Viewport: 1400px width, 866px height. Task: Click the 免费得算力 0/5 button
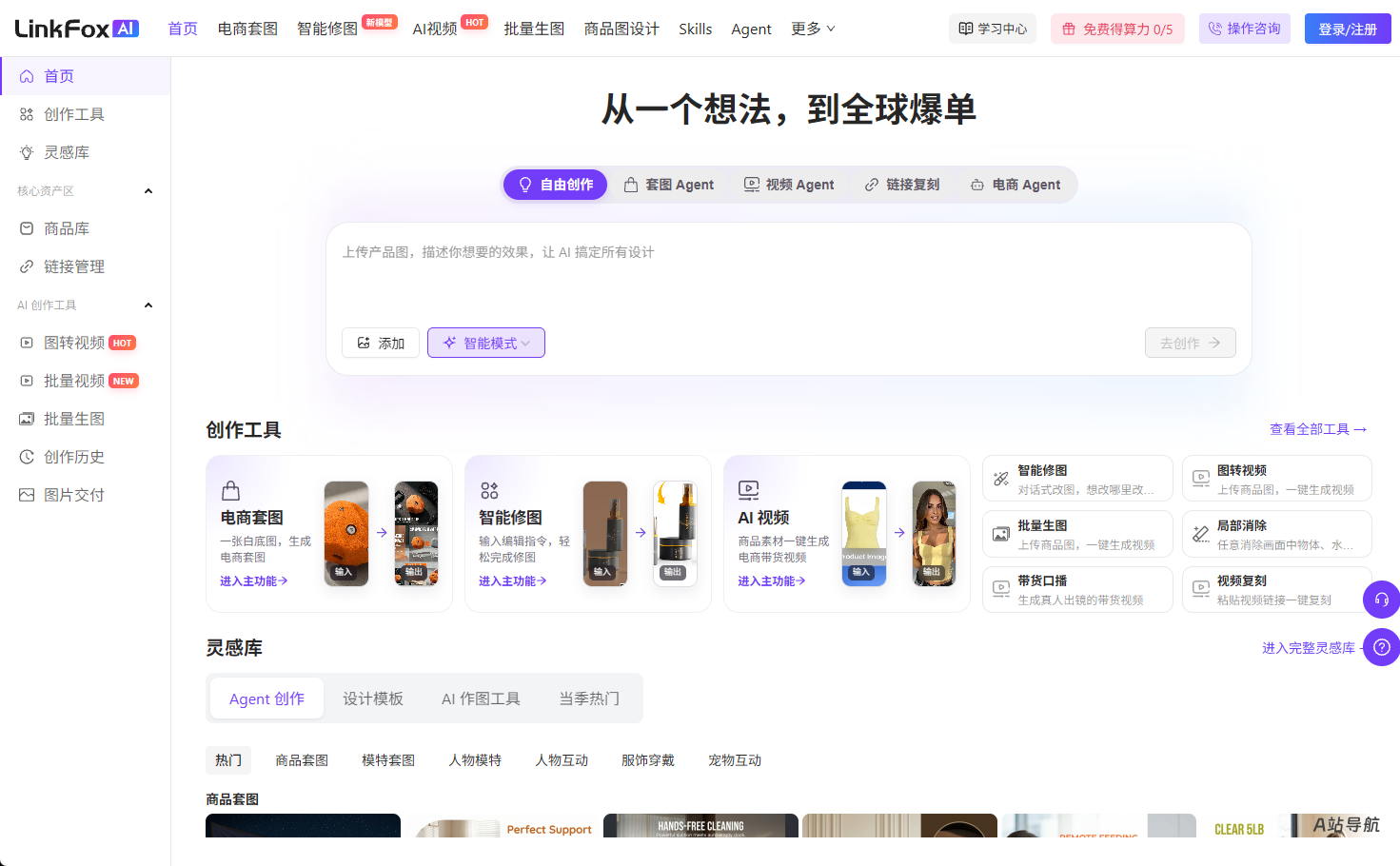click(1118, 29)
